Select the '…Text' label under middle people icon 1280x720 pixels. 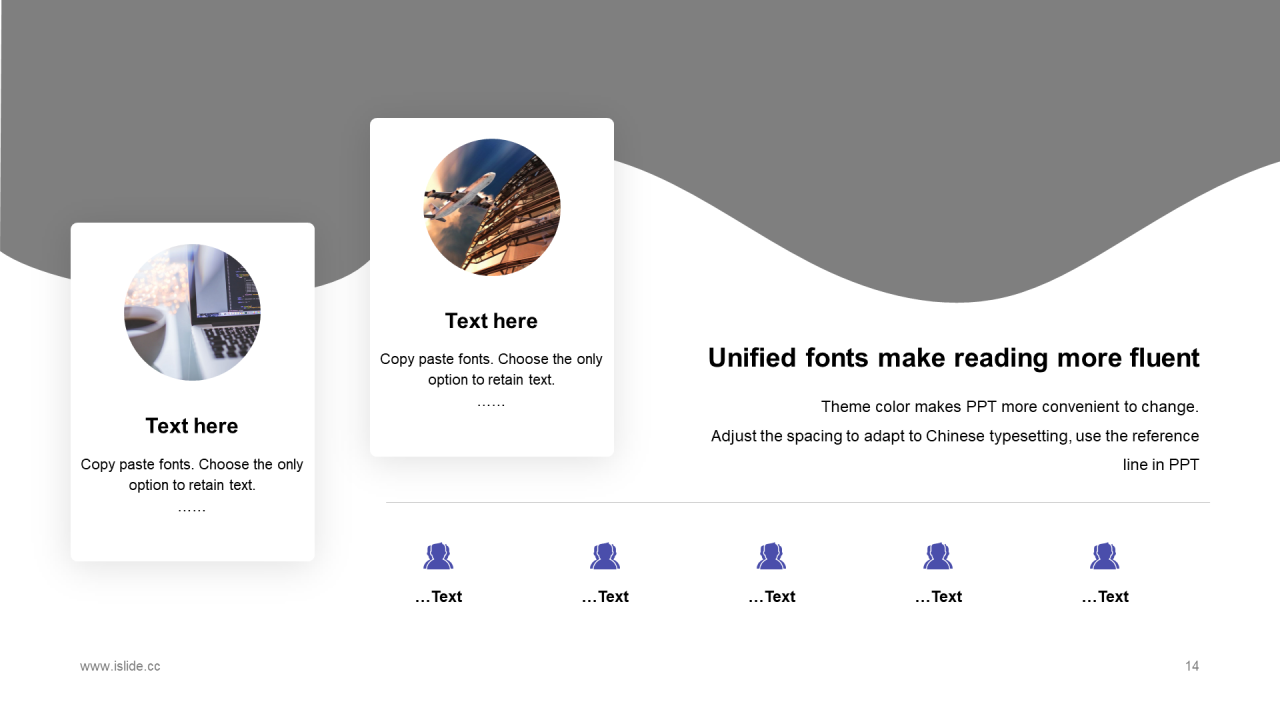771,597
